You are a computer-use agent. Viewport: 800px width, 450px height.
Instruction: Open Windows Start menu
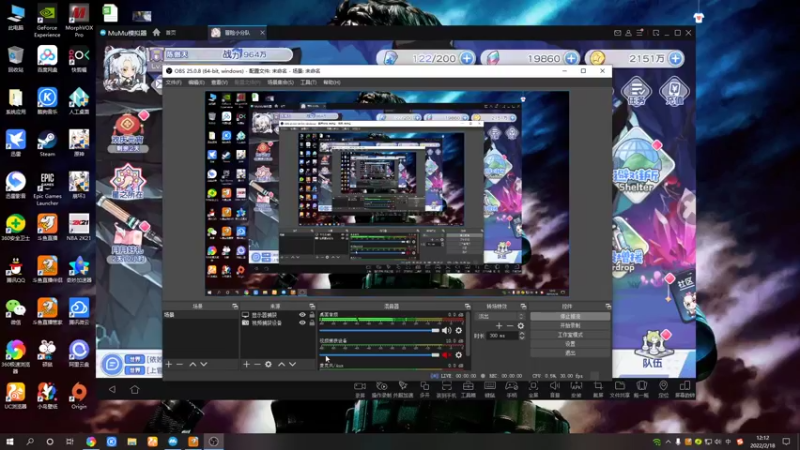[x=10, y=441]
